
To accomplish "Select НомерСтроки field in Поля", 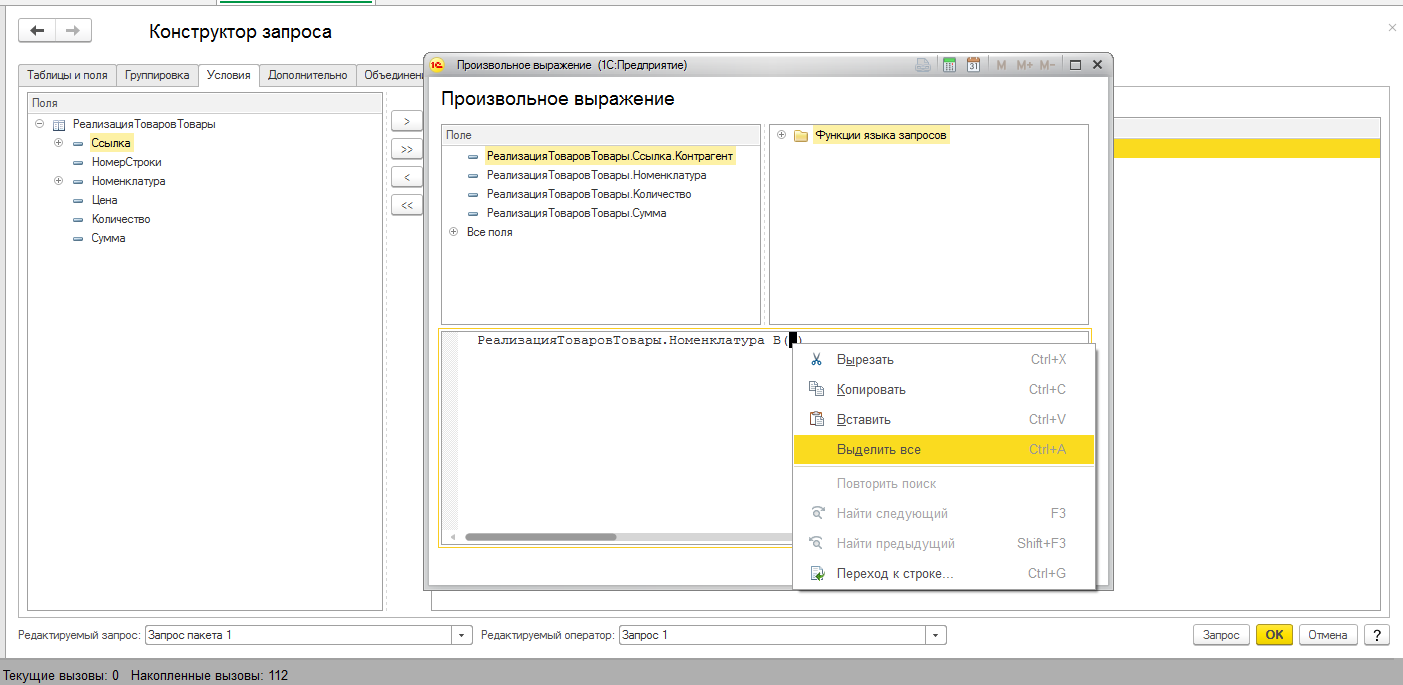I will [x=126, y=162].
